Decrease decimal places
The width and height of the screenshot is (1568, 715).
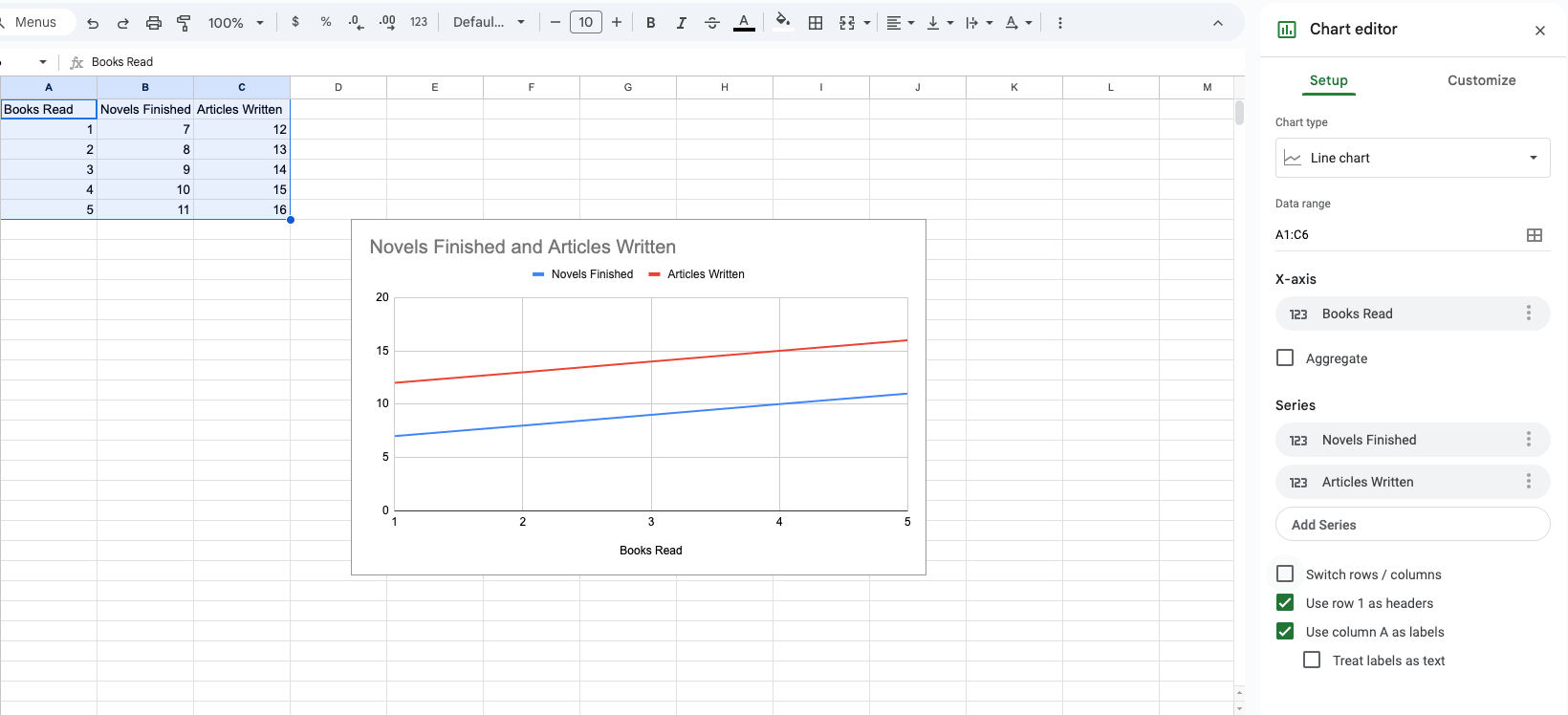(x=357, y=22)
